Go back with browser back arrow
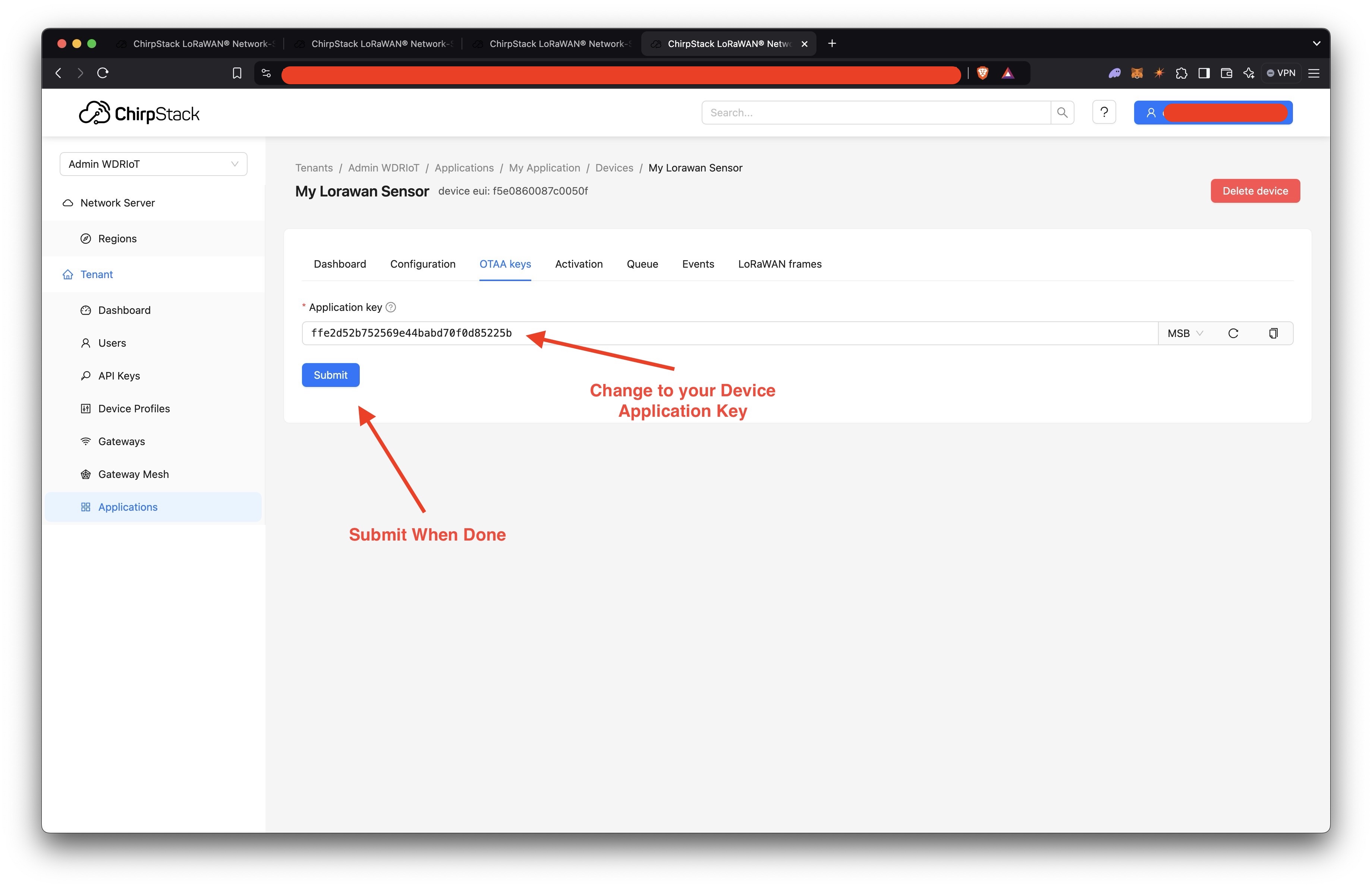The width and height of the screenshot is (1372, 888). coord(58,73)
